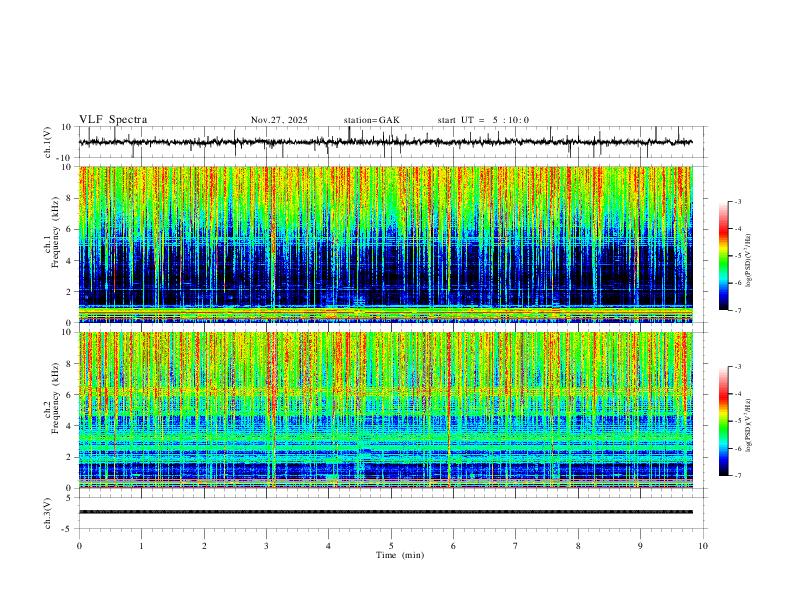Click the "VLF Spectra" title text
792x612 pixels.
coord(113,120)
